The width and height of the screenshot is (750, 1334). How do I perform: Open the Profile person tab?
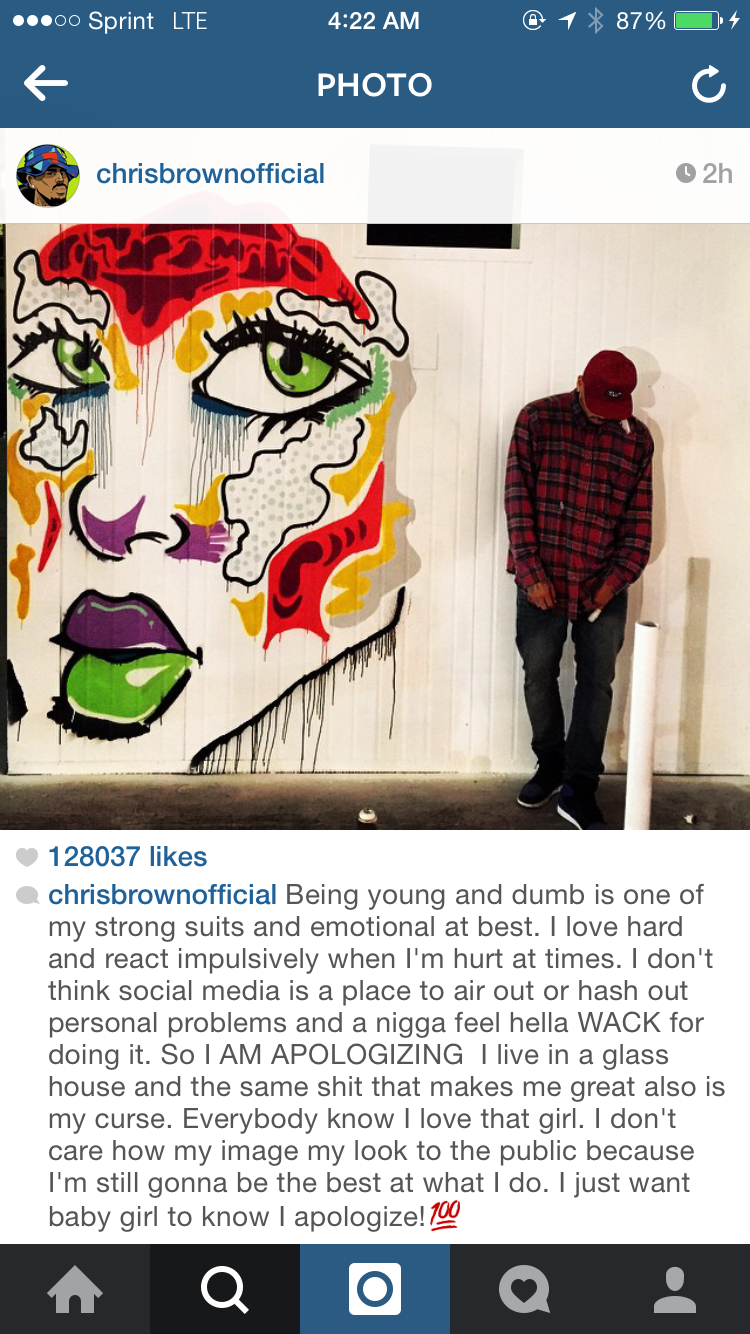point(675,1289)
